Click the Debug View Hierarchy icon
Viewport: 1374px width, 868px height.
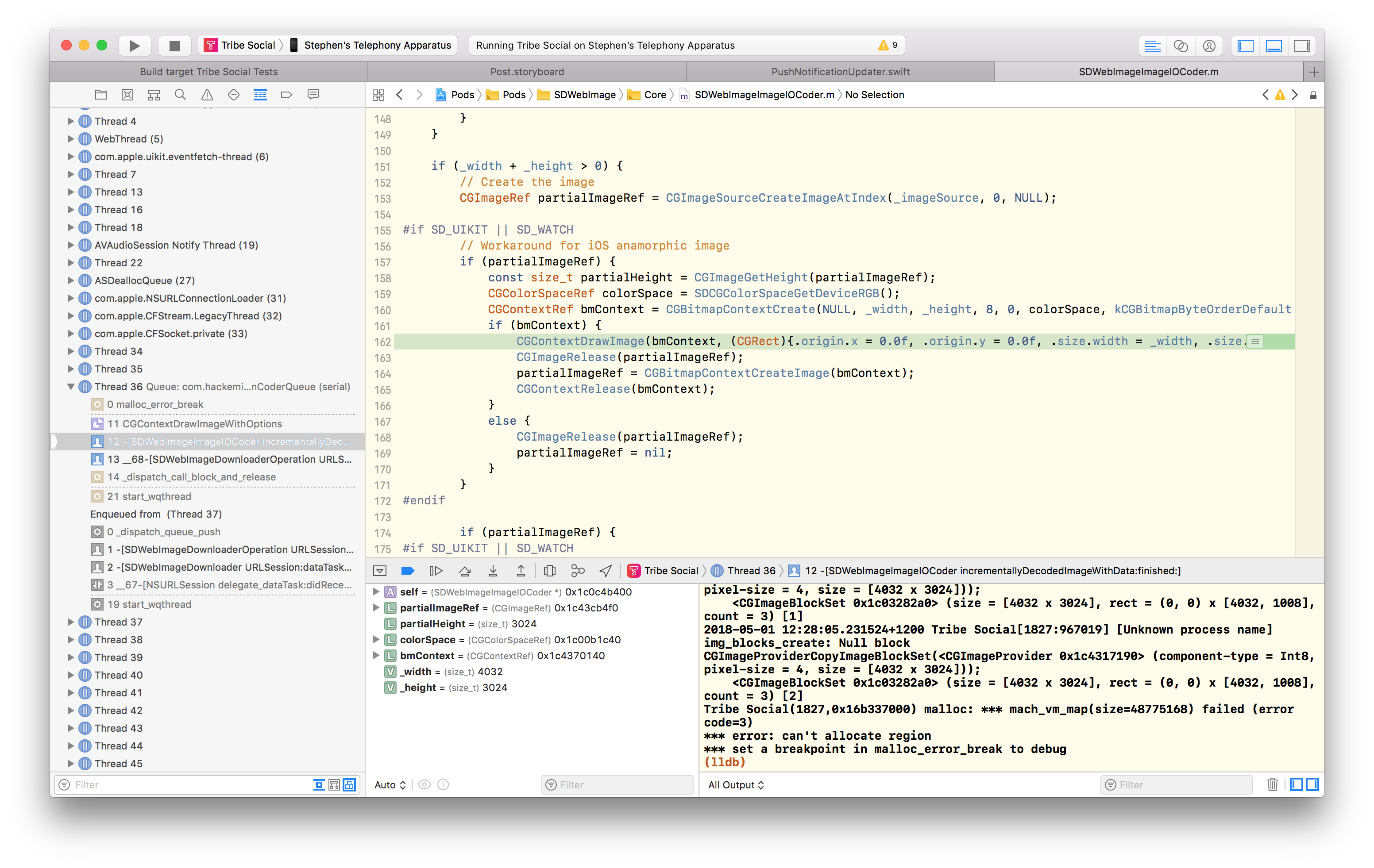coord(549,570)
